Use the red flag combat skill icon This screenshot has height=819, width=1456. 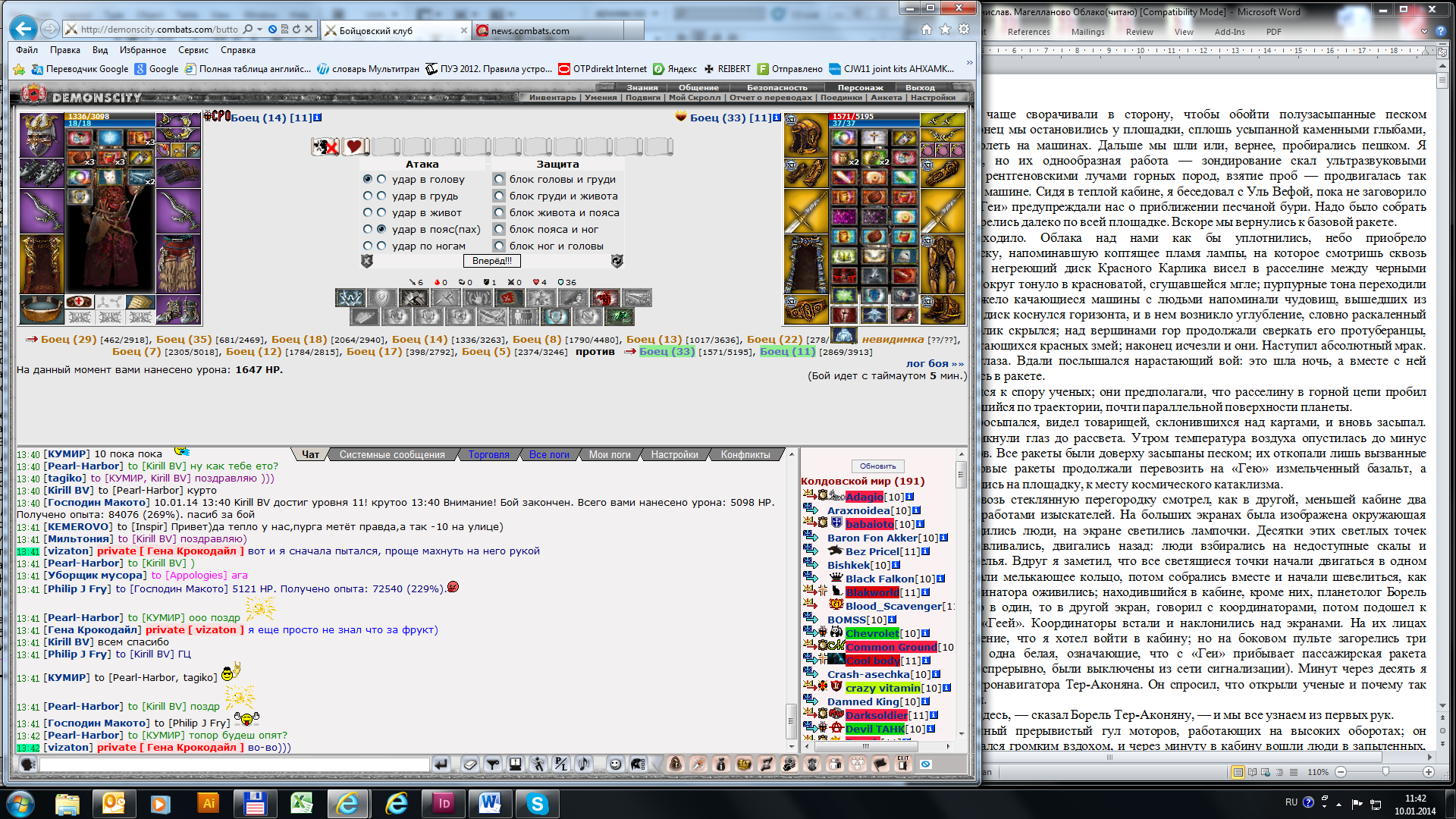click(510, 298)
